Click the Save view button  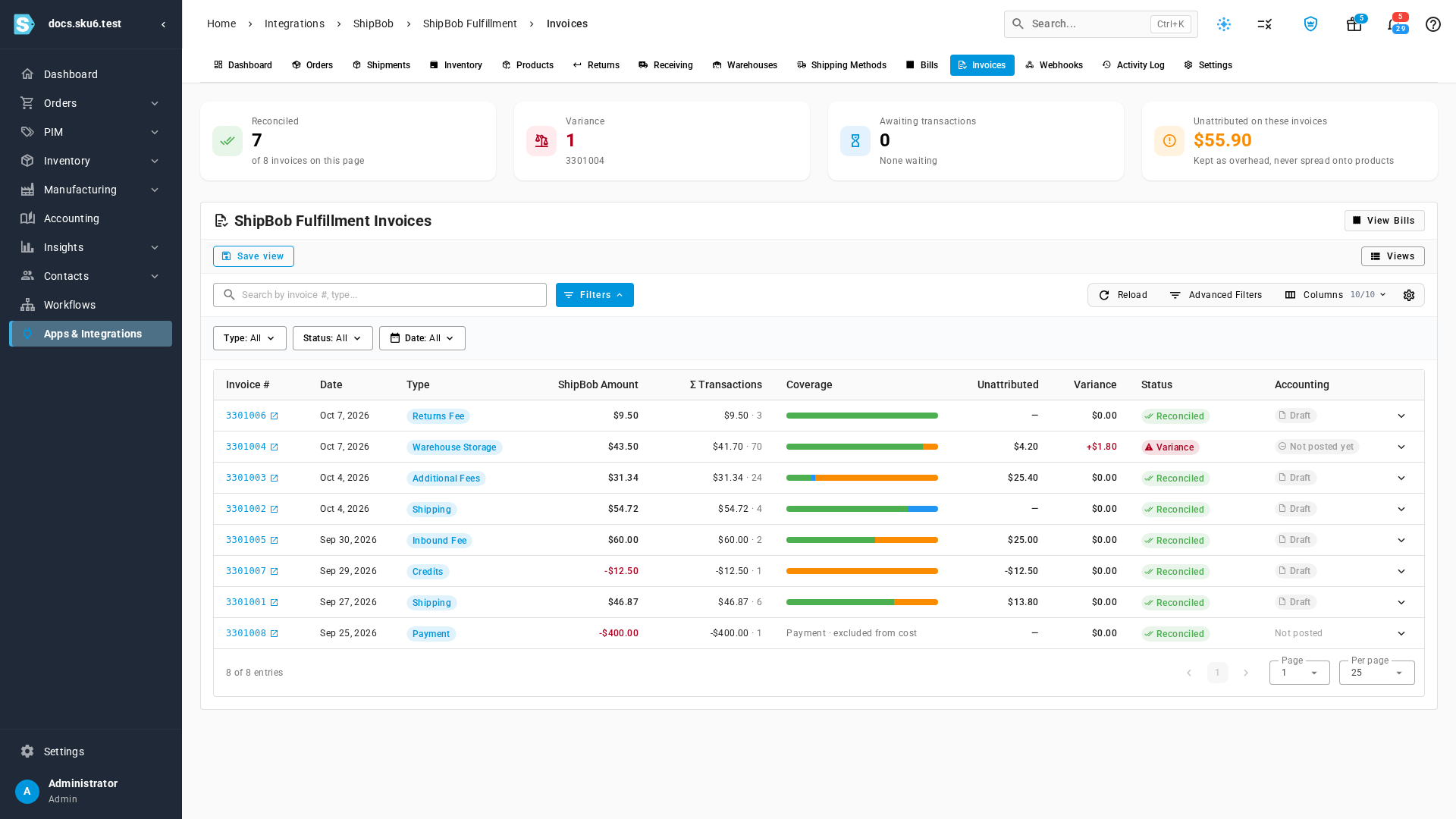pyautogui.click(x=253, y=256)
